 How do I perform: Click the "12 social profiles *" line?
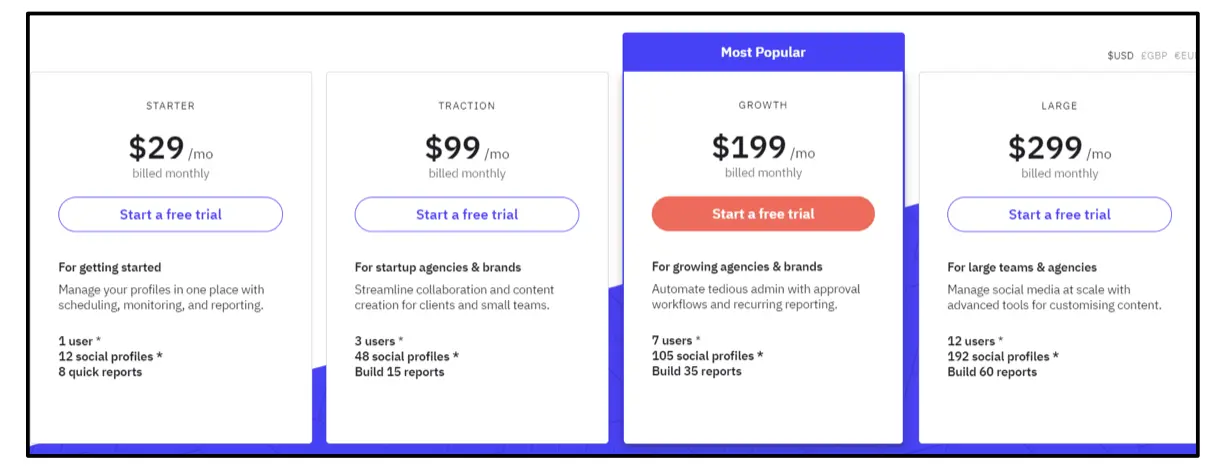(x=108, y=357)
